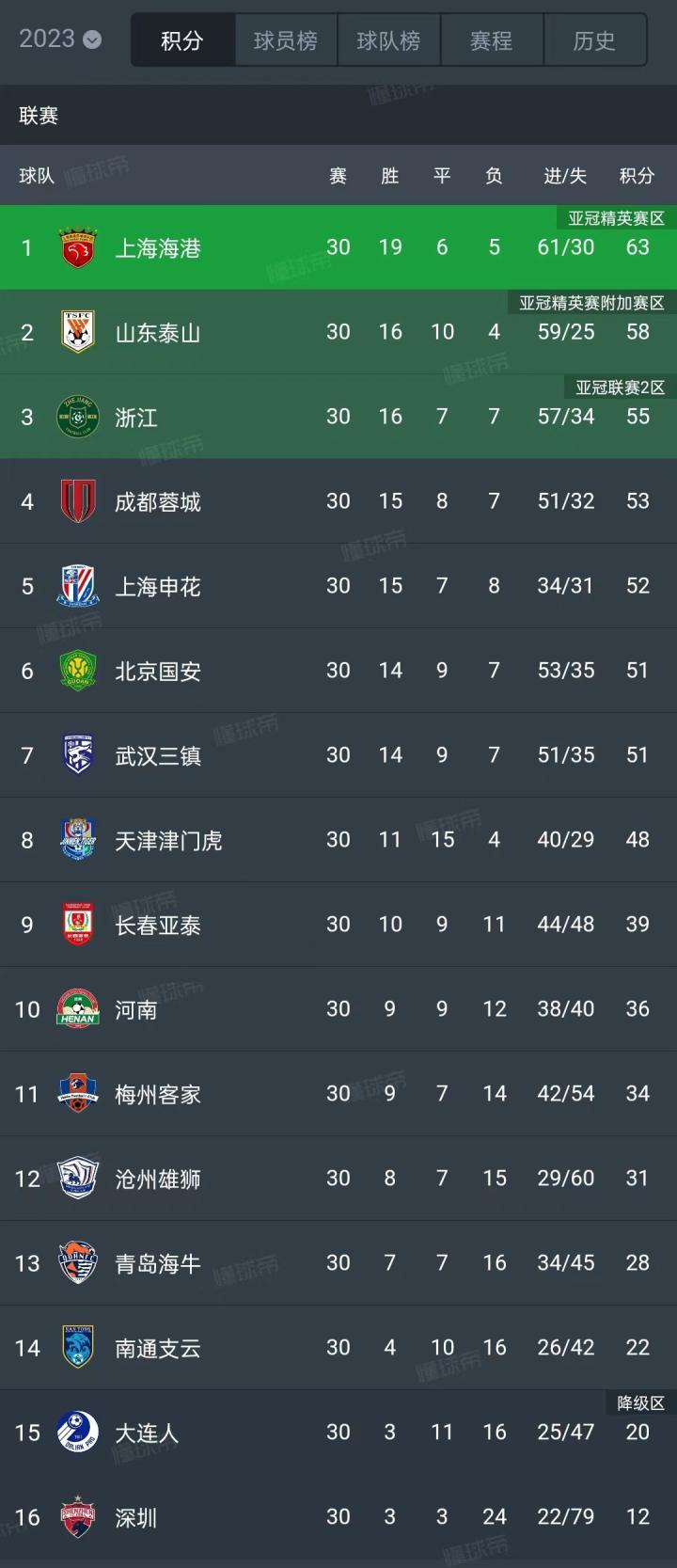This screenshot has width=677, height=1568.
Task: Open the 2023 season dropdown
Action: click(x=60, y=40)
